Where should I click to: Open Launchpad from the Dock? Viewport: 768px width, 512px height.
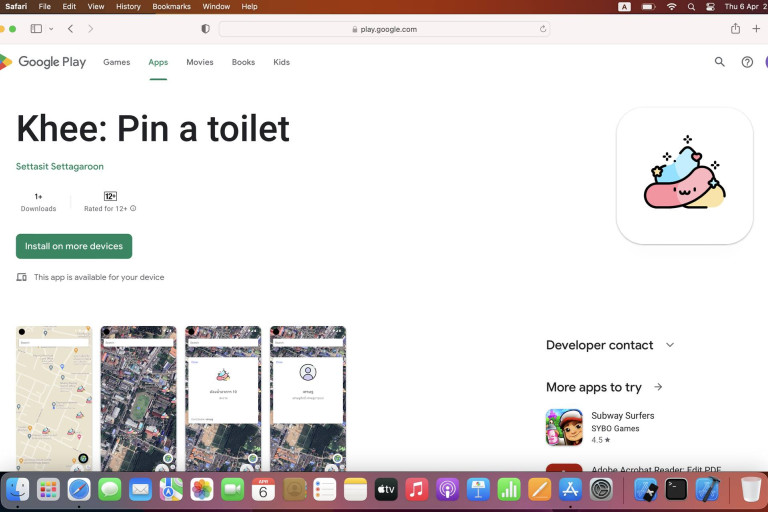(48, 489)
